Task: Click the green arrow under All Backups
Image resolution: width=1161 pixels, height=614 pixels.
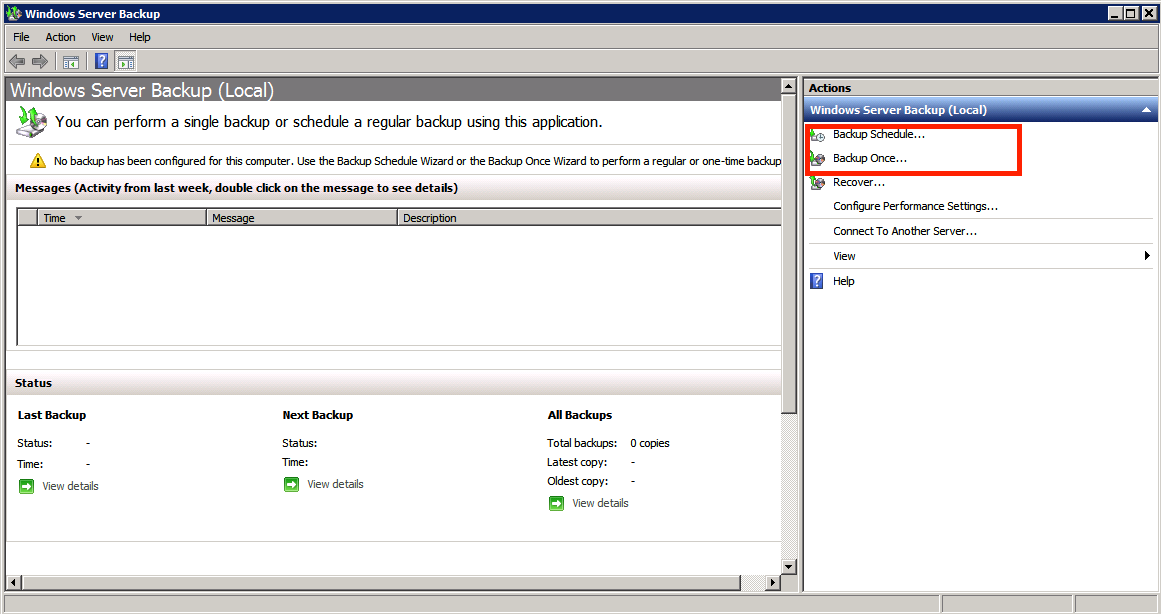Action: click(557, 504)
